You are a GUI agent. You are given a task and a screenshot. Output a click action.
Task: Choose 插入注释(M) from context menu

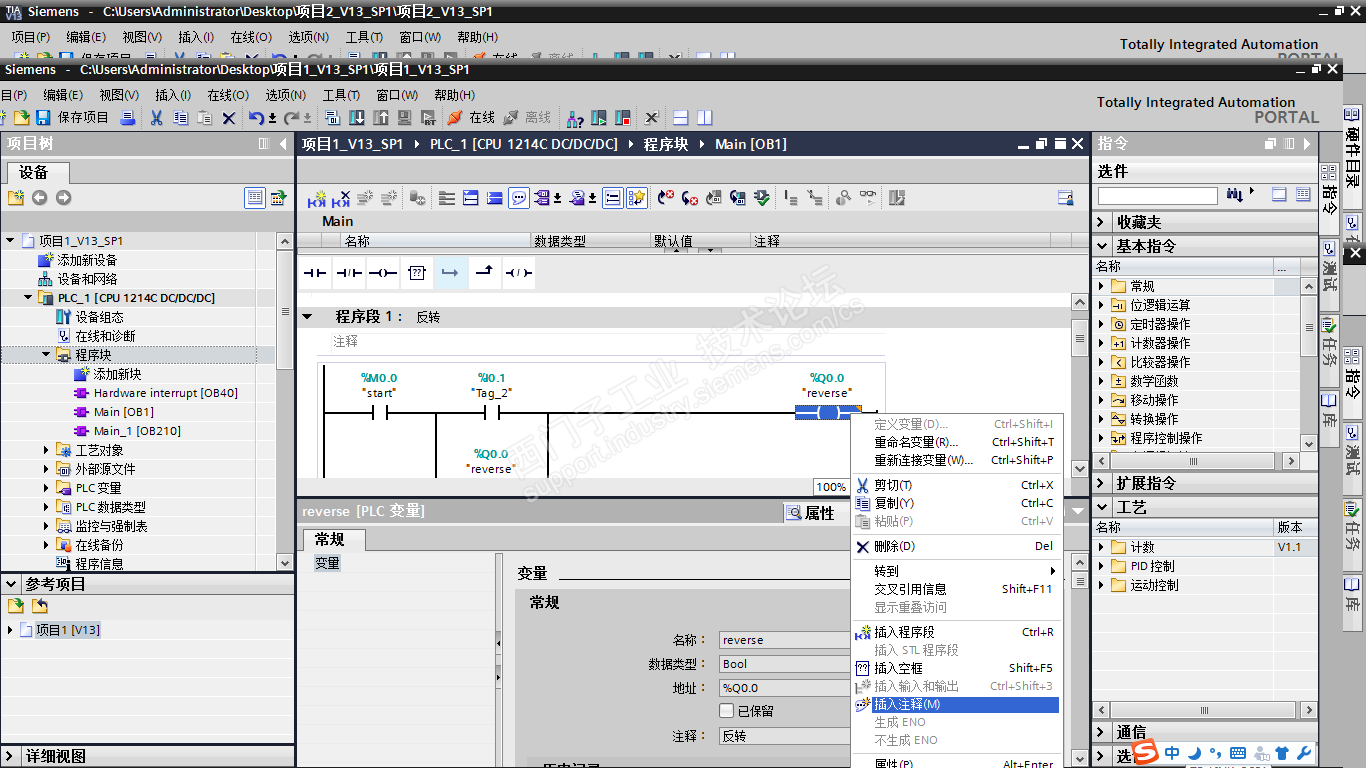pos(955,705)
